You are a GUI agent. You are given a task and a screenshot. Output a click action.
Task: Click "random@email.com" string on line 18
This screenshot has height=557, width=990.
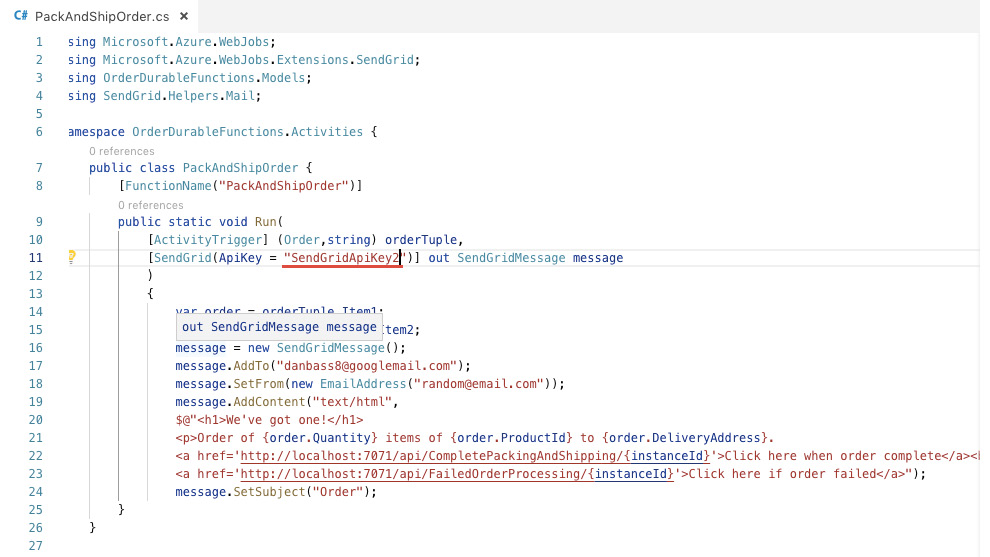coord(479,384)
